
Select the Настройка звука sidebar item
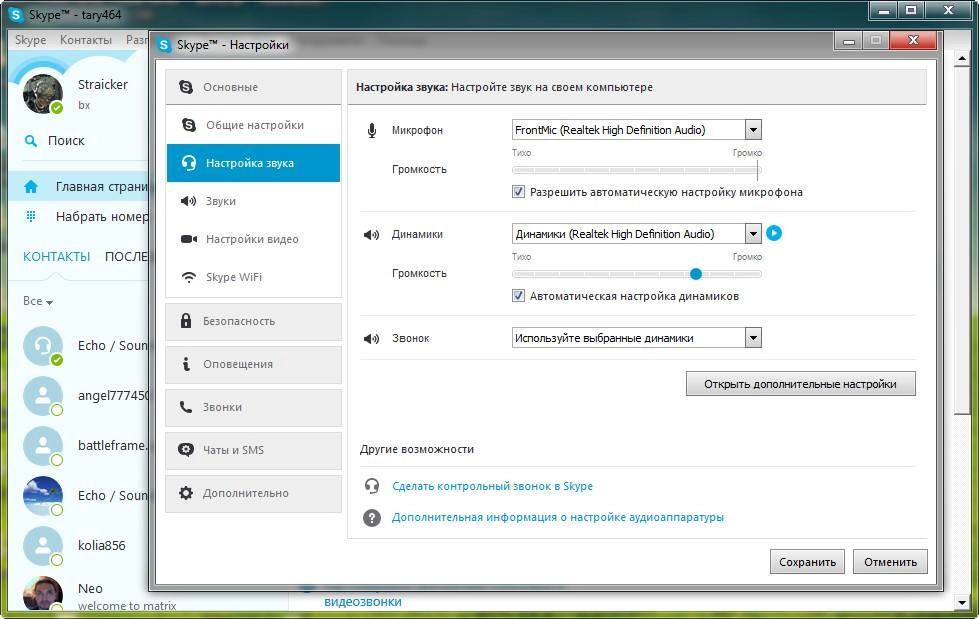(253, 163)
